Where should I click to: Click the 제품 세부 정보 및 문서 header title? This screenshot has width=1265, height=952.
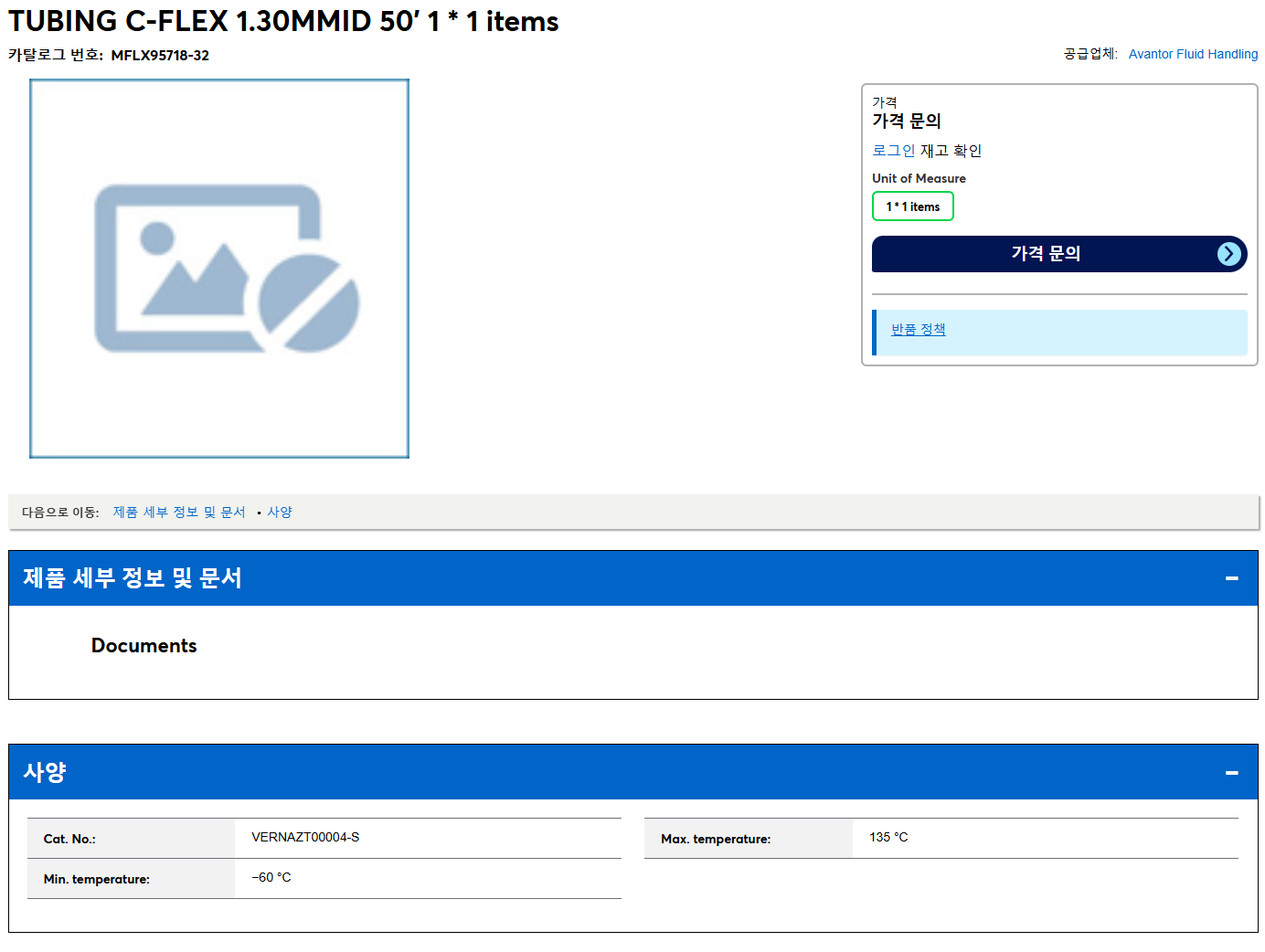(133, 577)
